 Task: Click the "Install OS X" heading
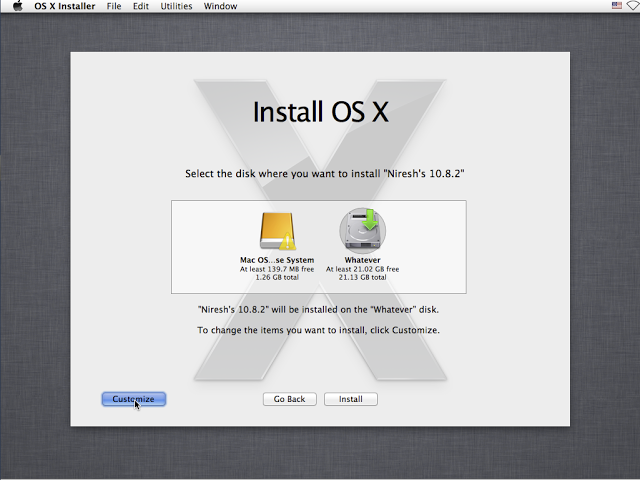pos(319,111)
